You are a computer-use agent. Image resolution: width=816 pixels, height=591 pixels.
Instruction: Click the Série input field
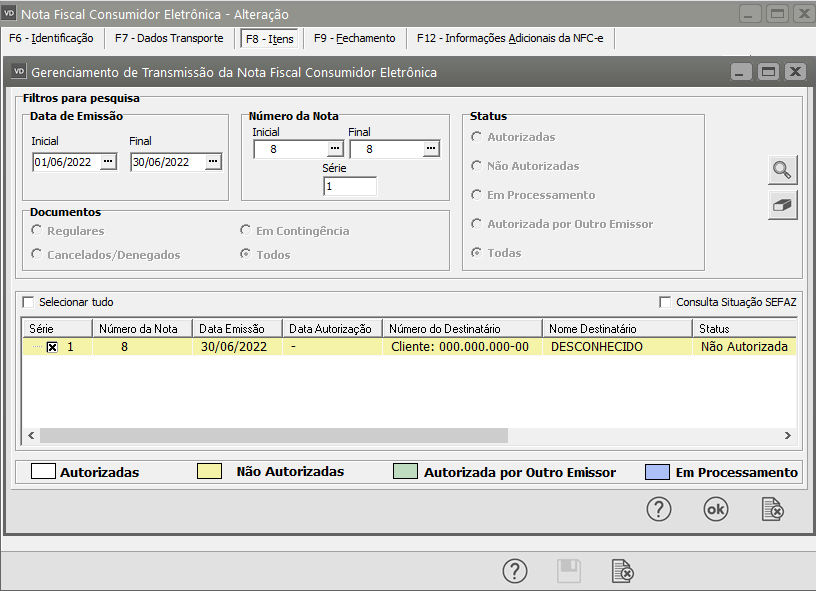tap(349, 186)
